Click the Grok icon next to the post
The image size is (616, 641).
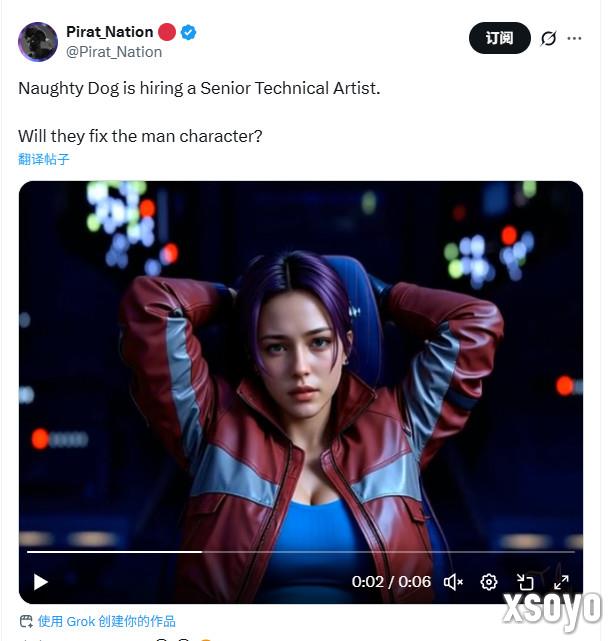pyautogui.click(x=548, y=39)
